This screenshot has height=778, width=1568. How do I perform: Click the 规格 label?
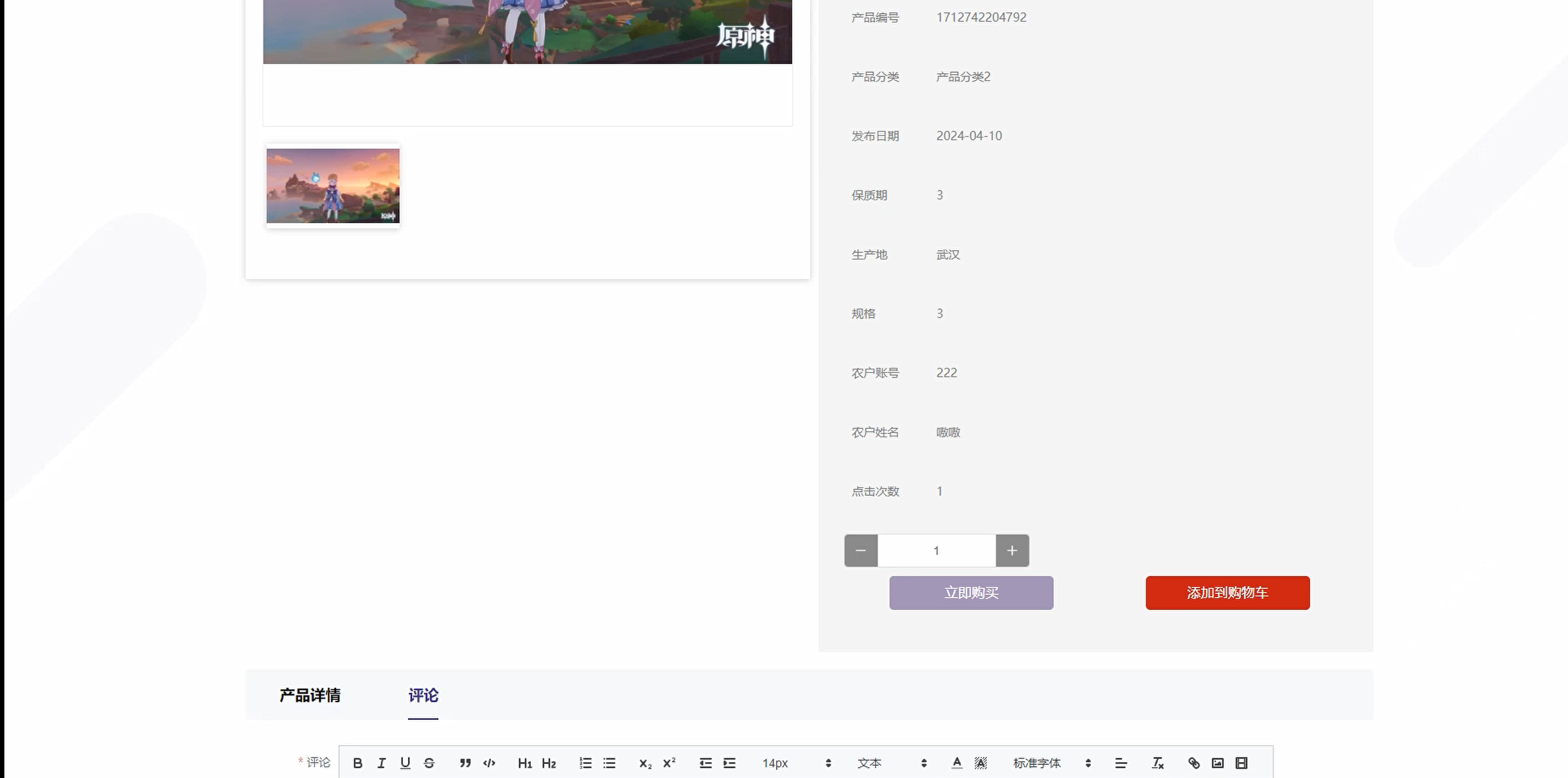[863, 313]
